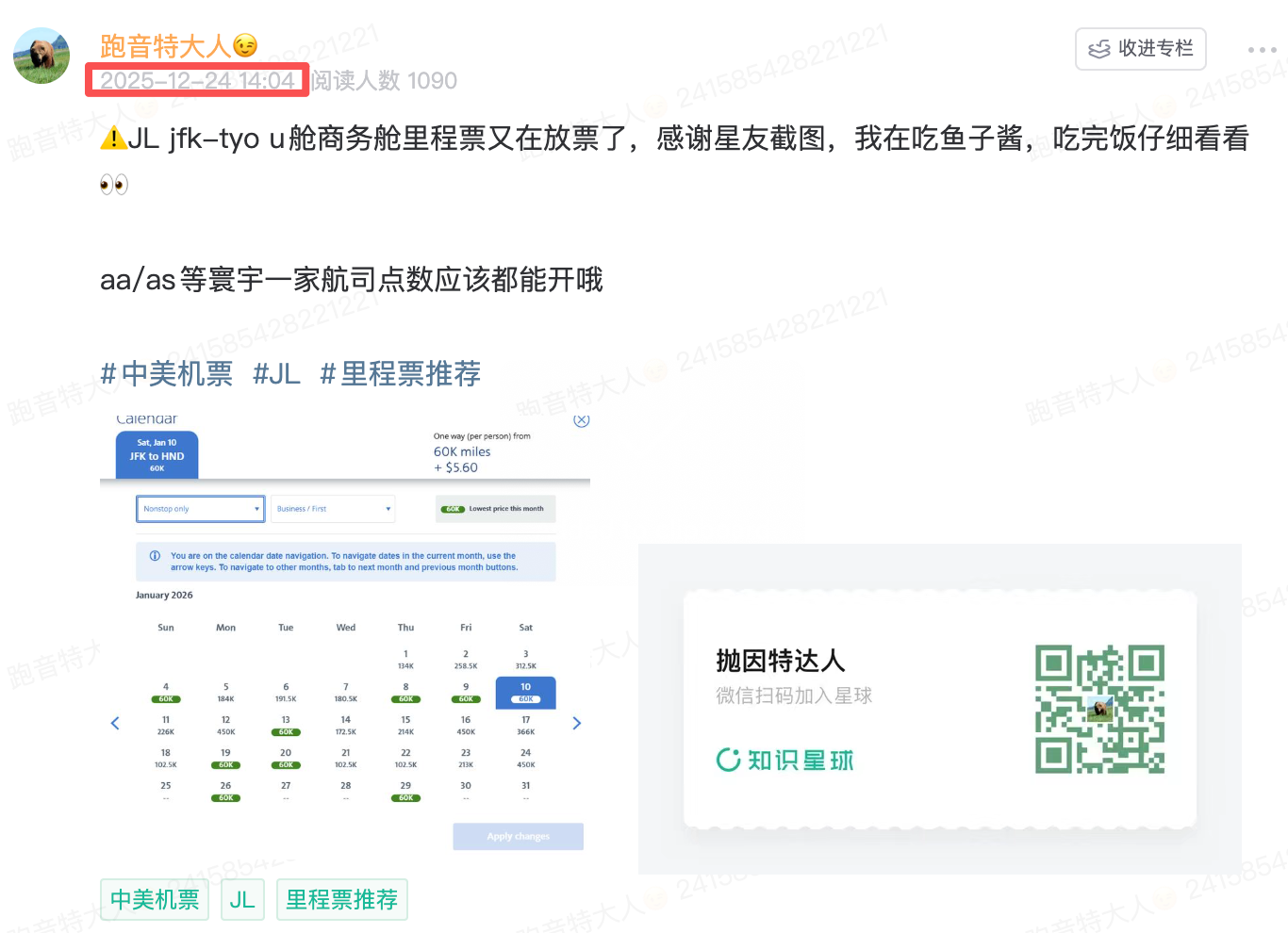Click the 收进专栏 collection icon
This screenshot has width=1288, height=933.
click(1099, 49)
